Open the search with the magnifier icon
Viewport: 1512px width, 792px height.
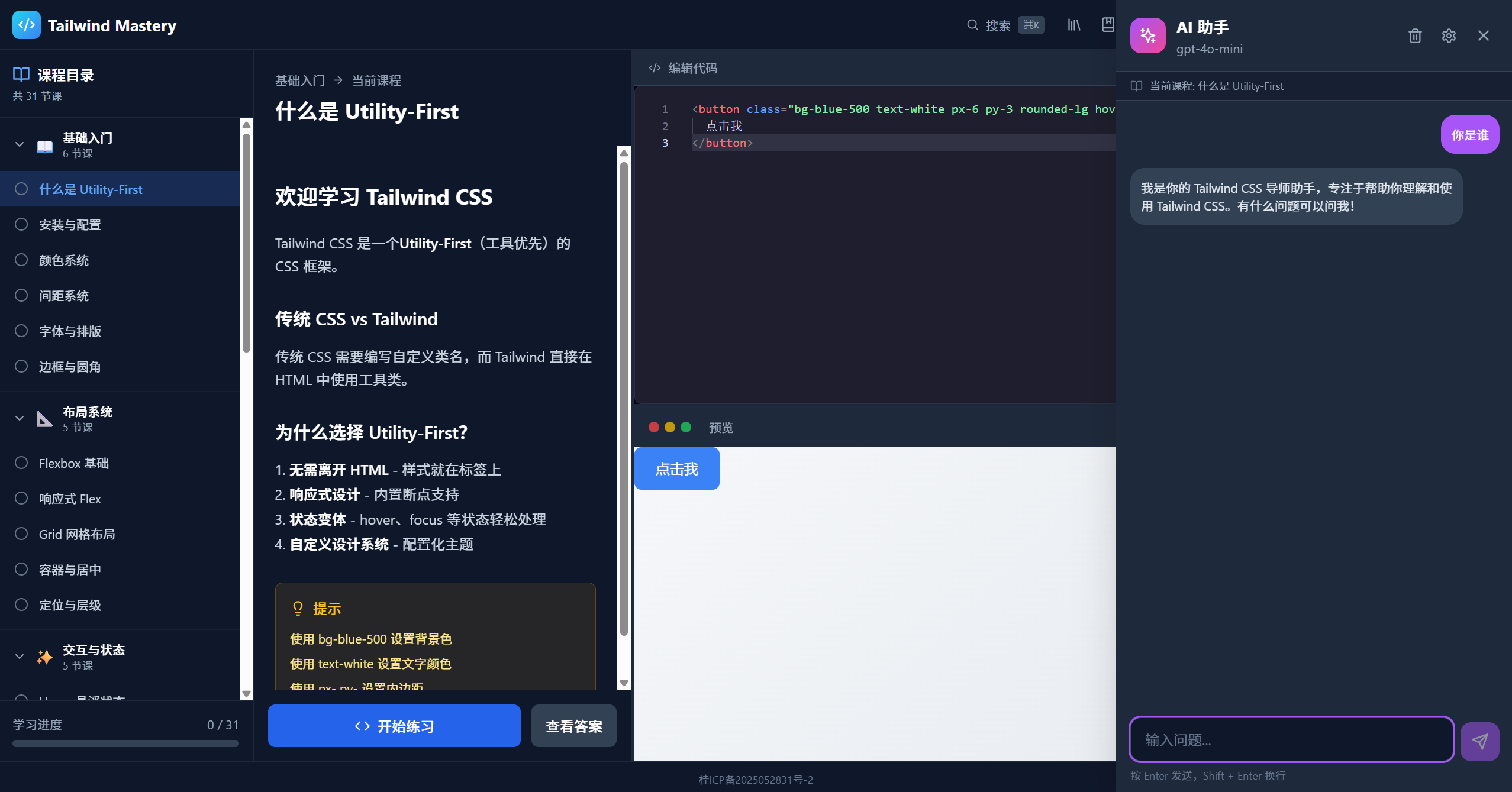[x=972, y=25]
